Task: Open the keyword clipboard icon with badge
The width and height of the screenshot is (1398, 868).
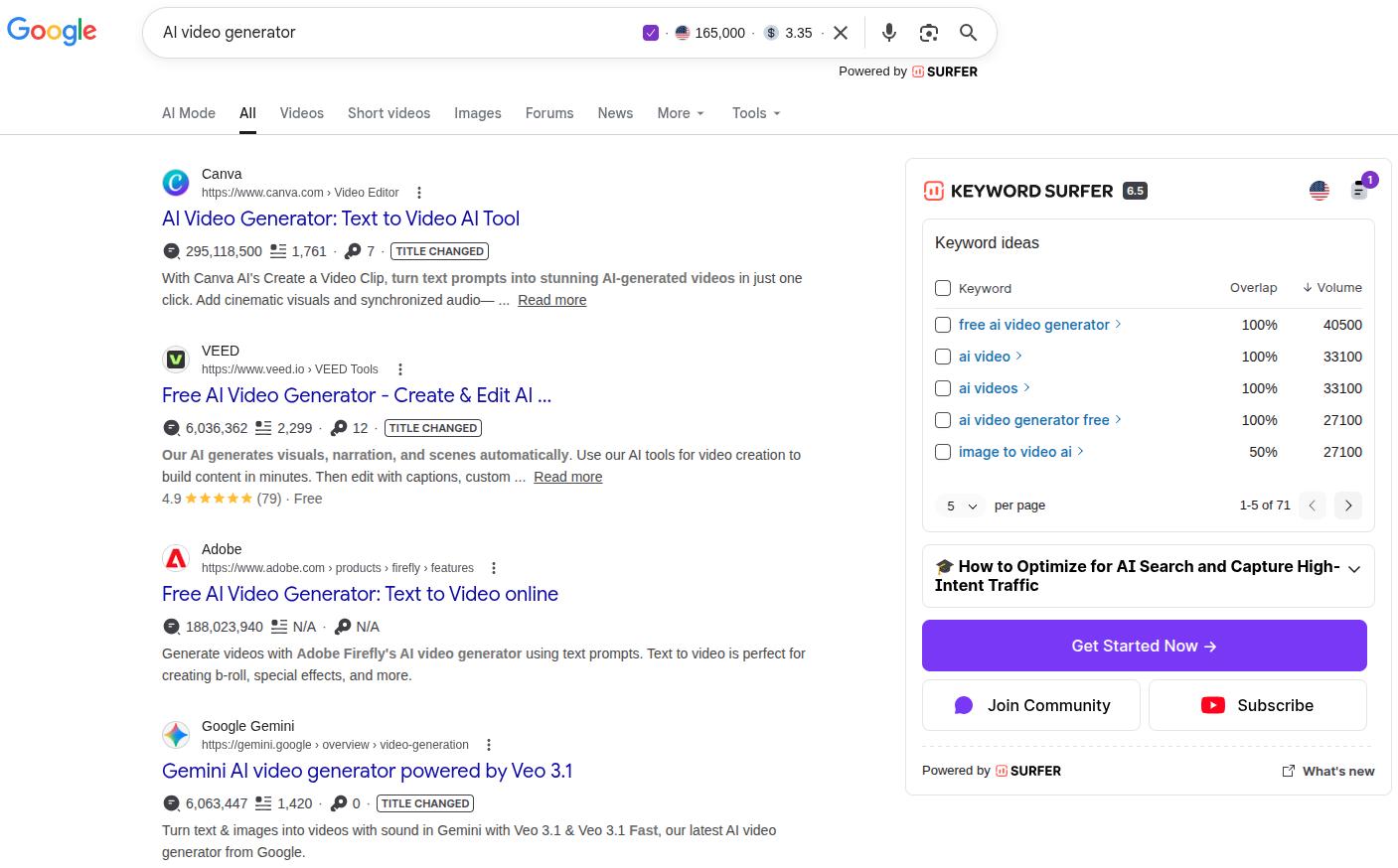Action: tap(1359, 191)
